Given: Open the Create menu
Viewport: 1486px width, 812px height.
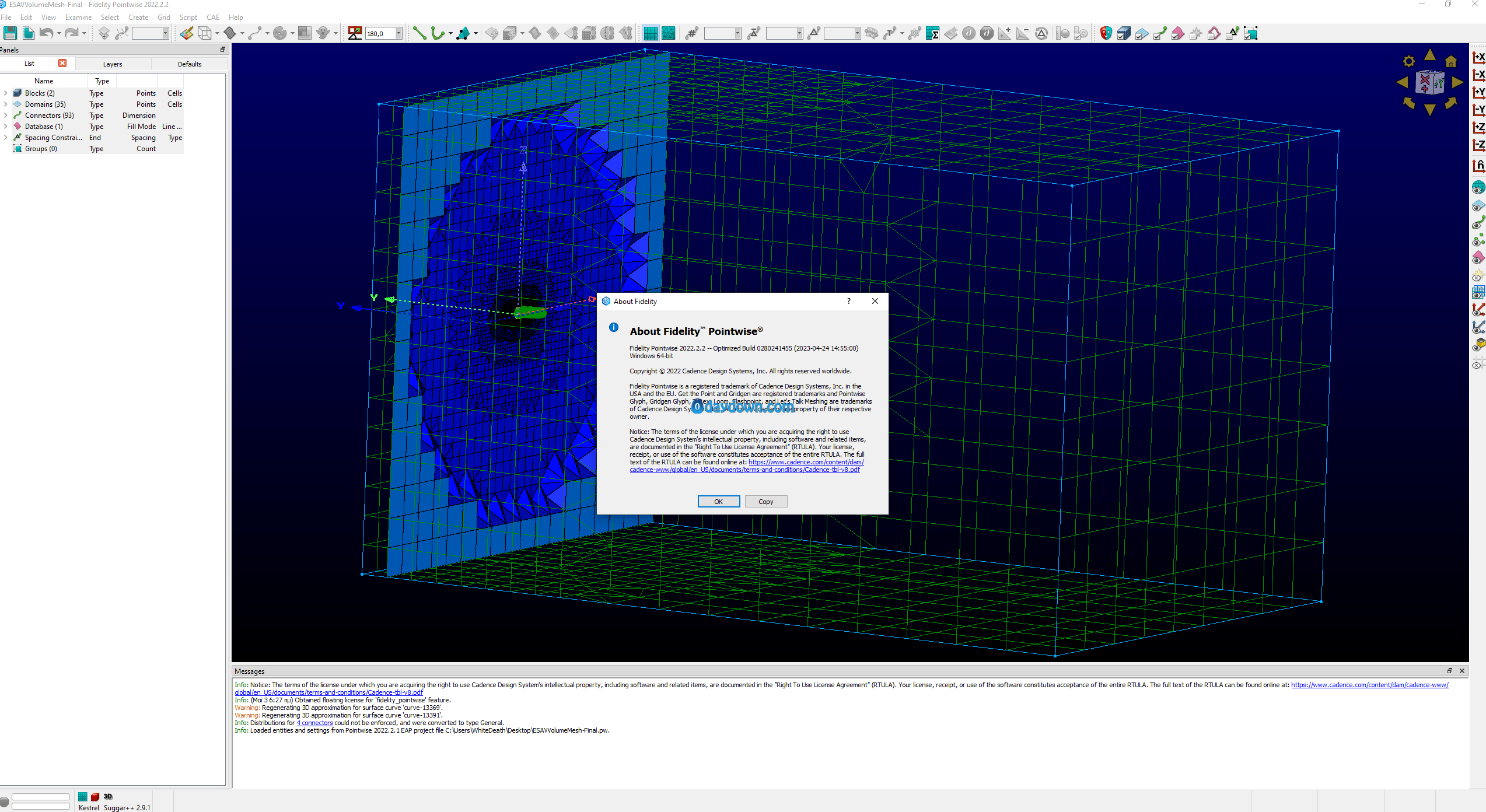Looking at the screenshot, I should (x=138, y=17).
